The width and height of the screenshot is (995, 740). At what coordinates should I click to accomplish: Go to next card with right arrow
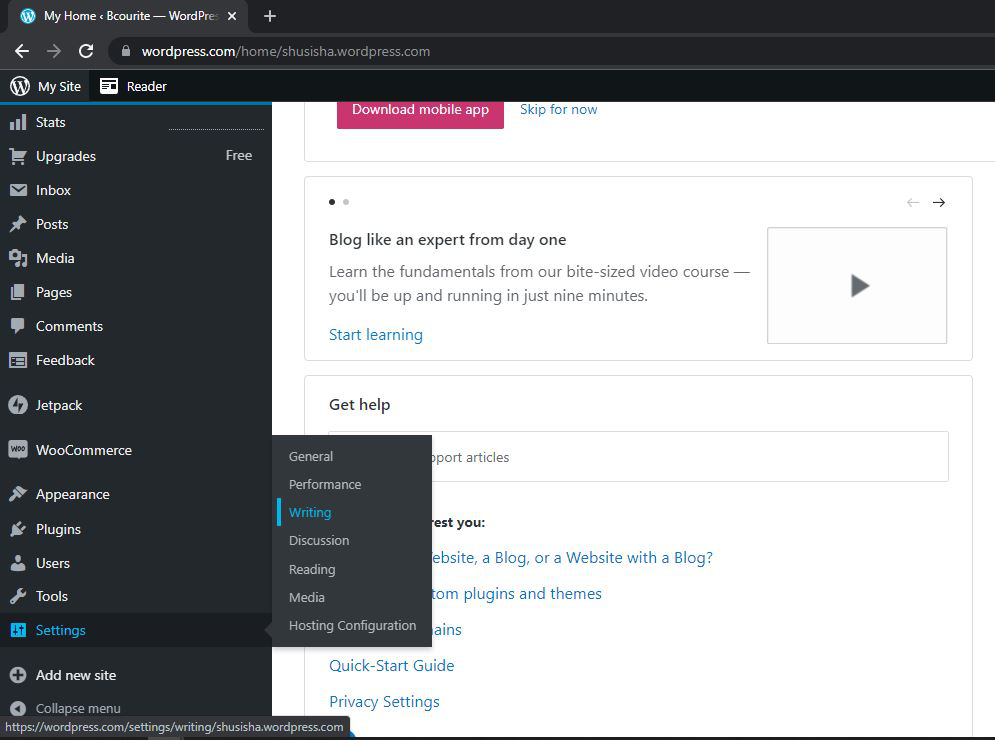[939, 202]
